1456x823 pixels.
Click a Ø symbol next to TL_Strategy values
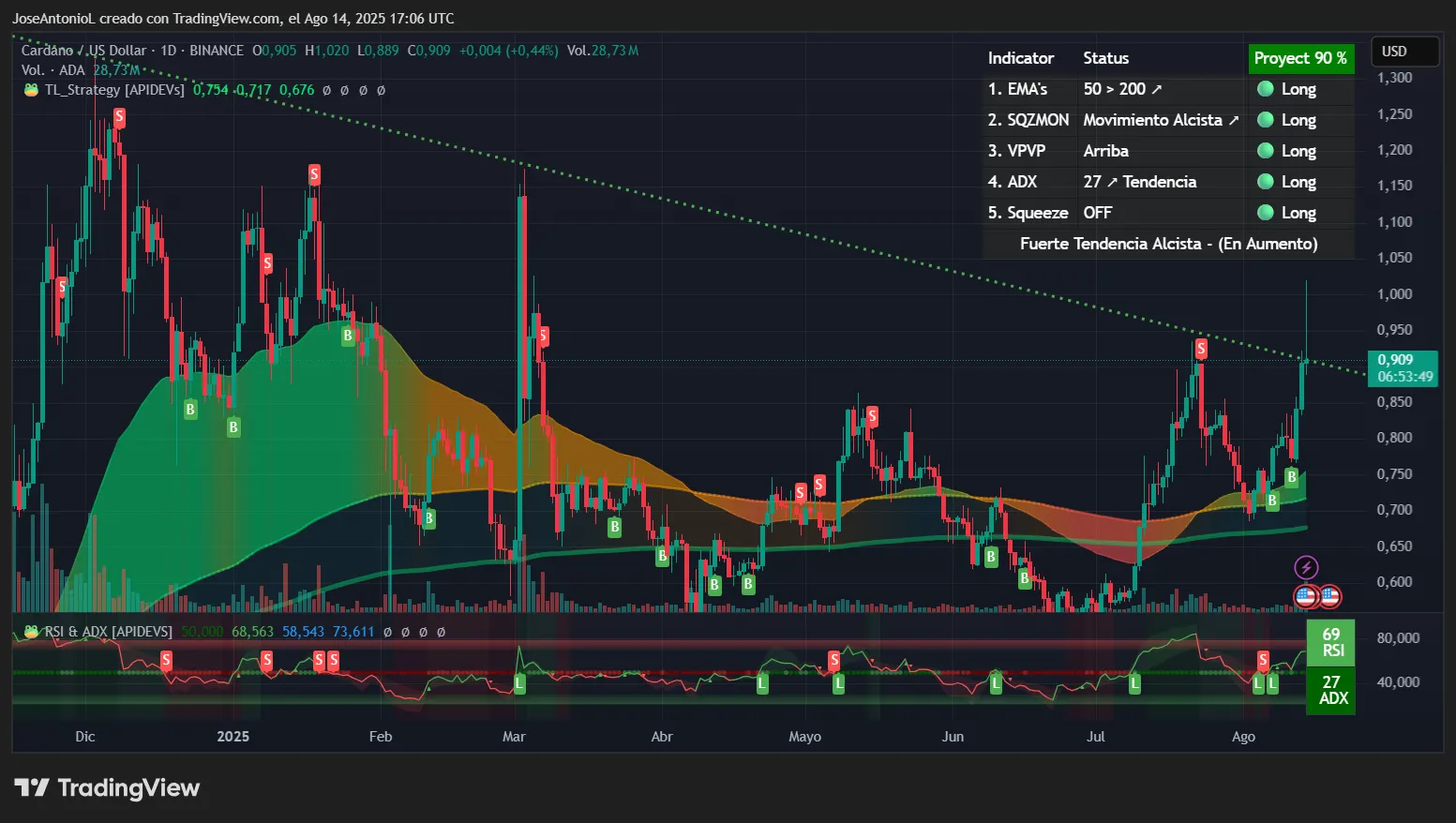point(327,90)
